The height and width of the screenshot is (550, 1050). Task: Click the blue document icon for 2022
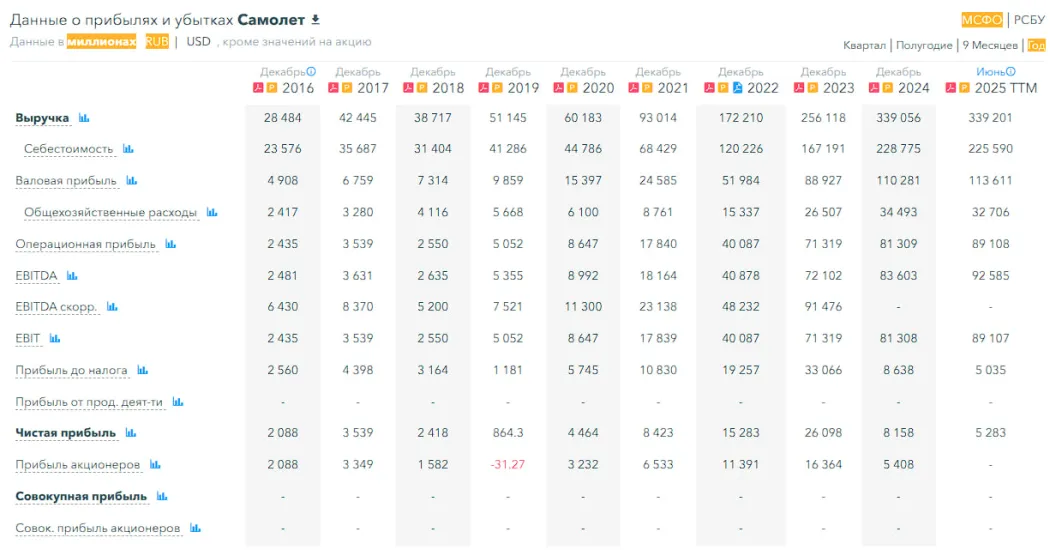738,88
